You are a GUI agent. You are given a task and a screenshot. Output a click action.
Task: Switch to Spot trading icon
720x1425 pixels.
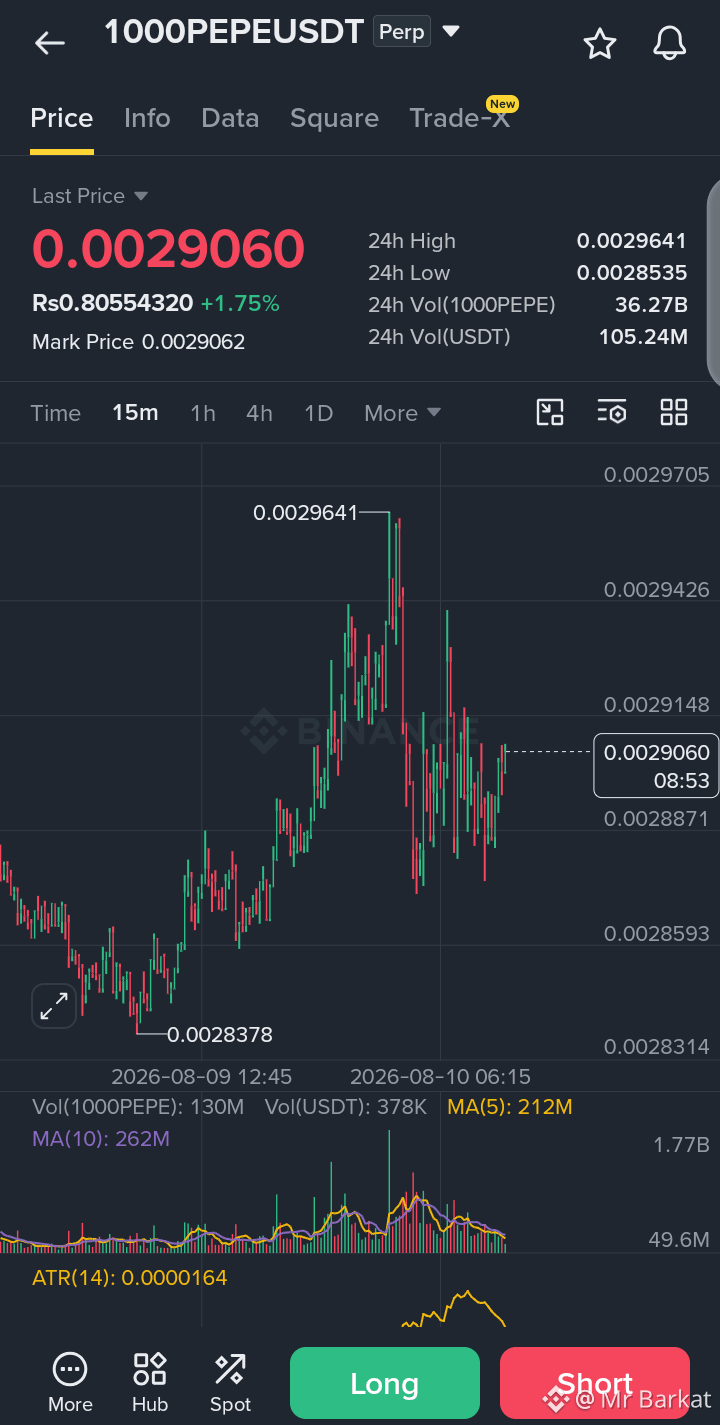(x=230, y=1383)
